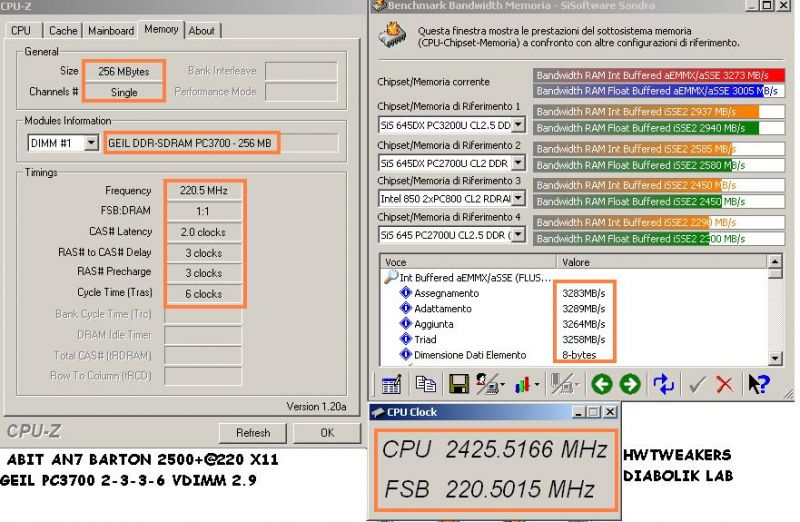Click the FSB 220.5015 MHz readout
Viewport: 800px width, 522px height.
(x=489, y=489)
